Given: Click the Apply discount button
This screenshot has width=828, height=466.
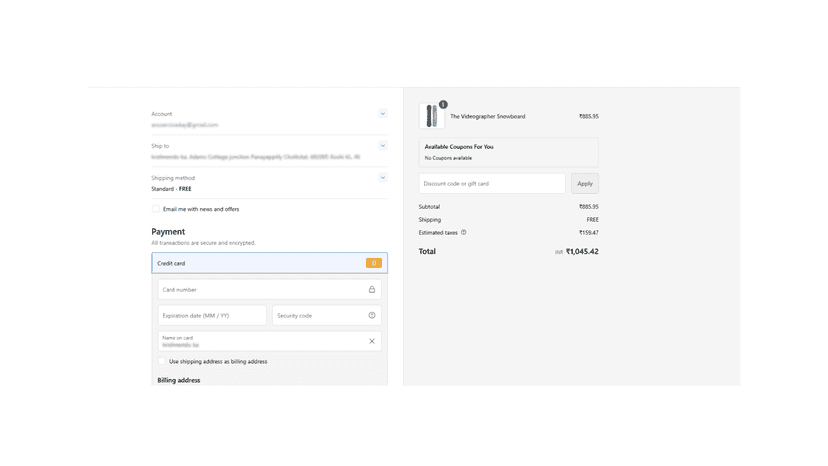Looking at the screenshot, I should click(585, 183).
